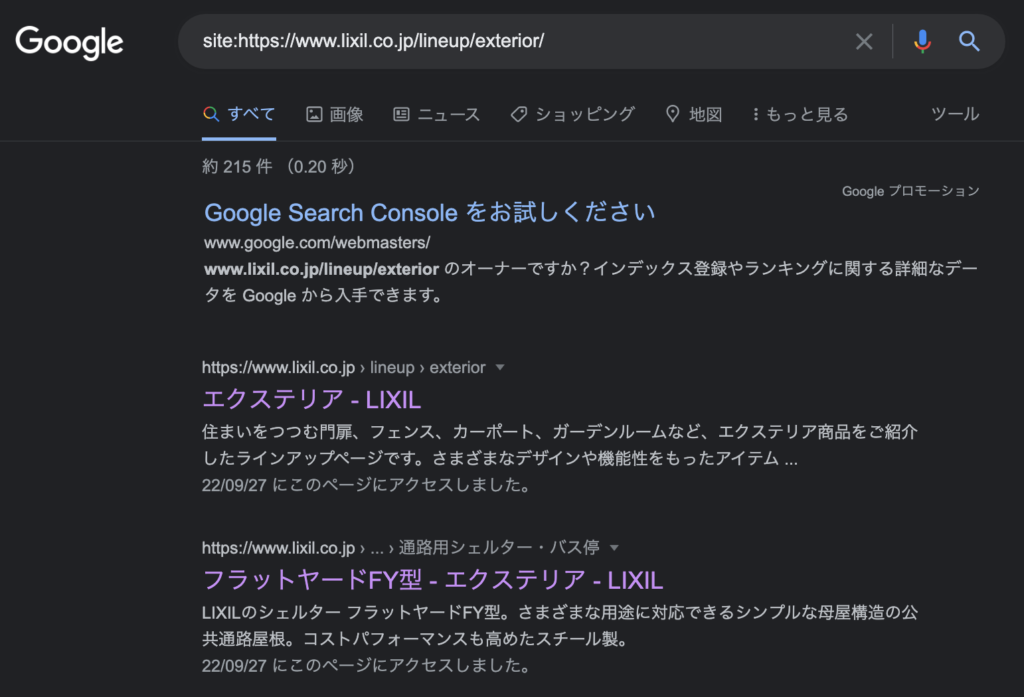Click the www.google.com/webmasters/ URL text
The height and width of the screenshot is (697, 1024).
(x=317, y=242)
